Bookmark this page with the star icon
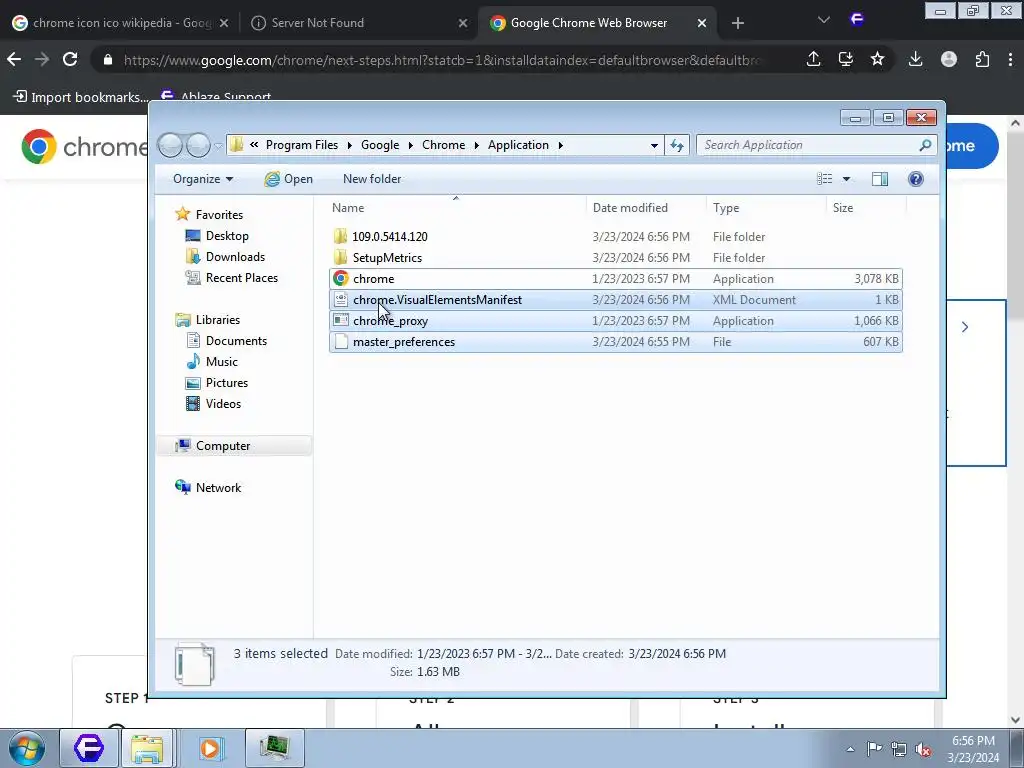This screenshot has height=768, width=1024. [877, 59]
